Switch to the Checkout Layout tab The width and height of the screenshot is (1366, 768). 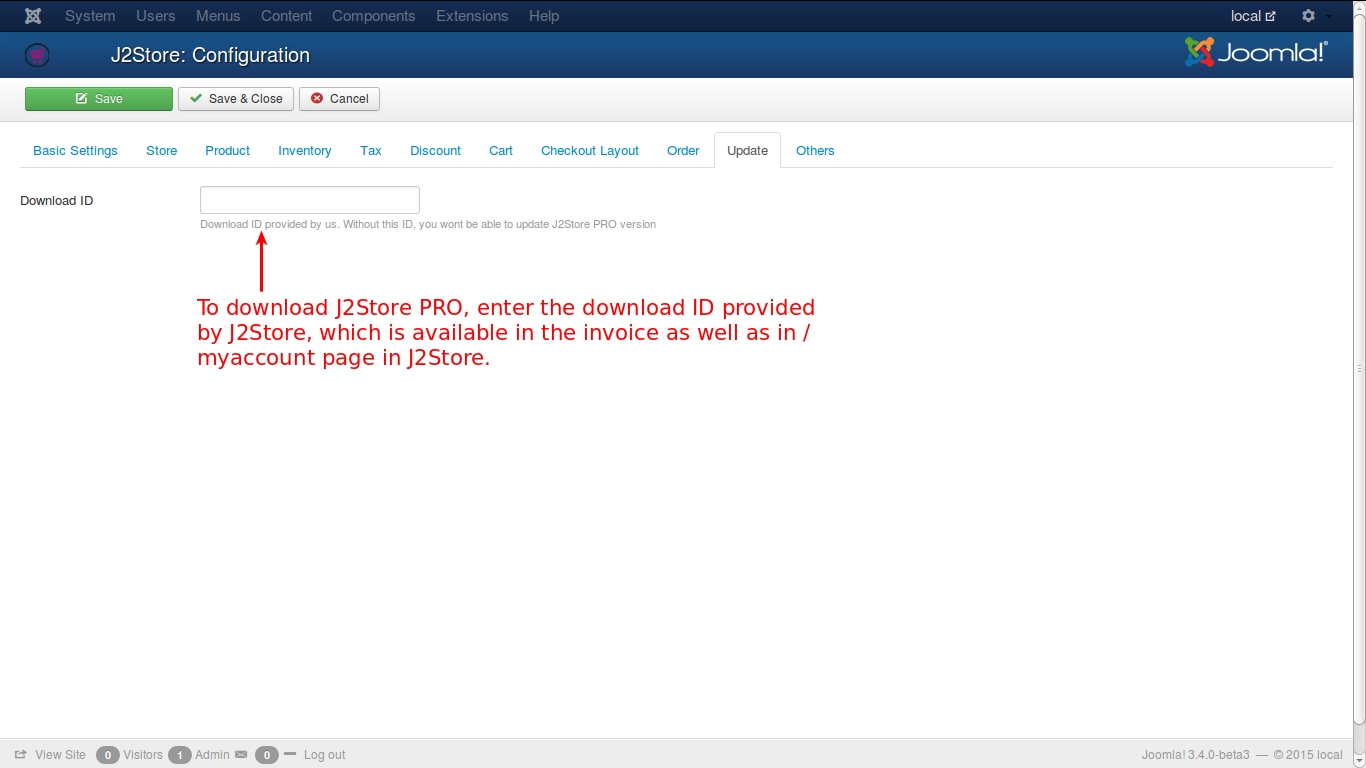click(x=590, y=151)
